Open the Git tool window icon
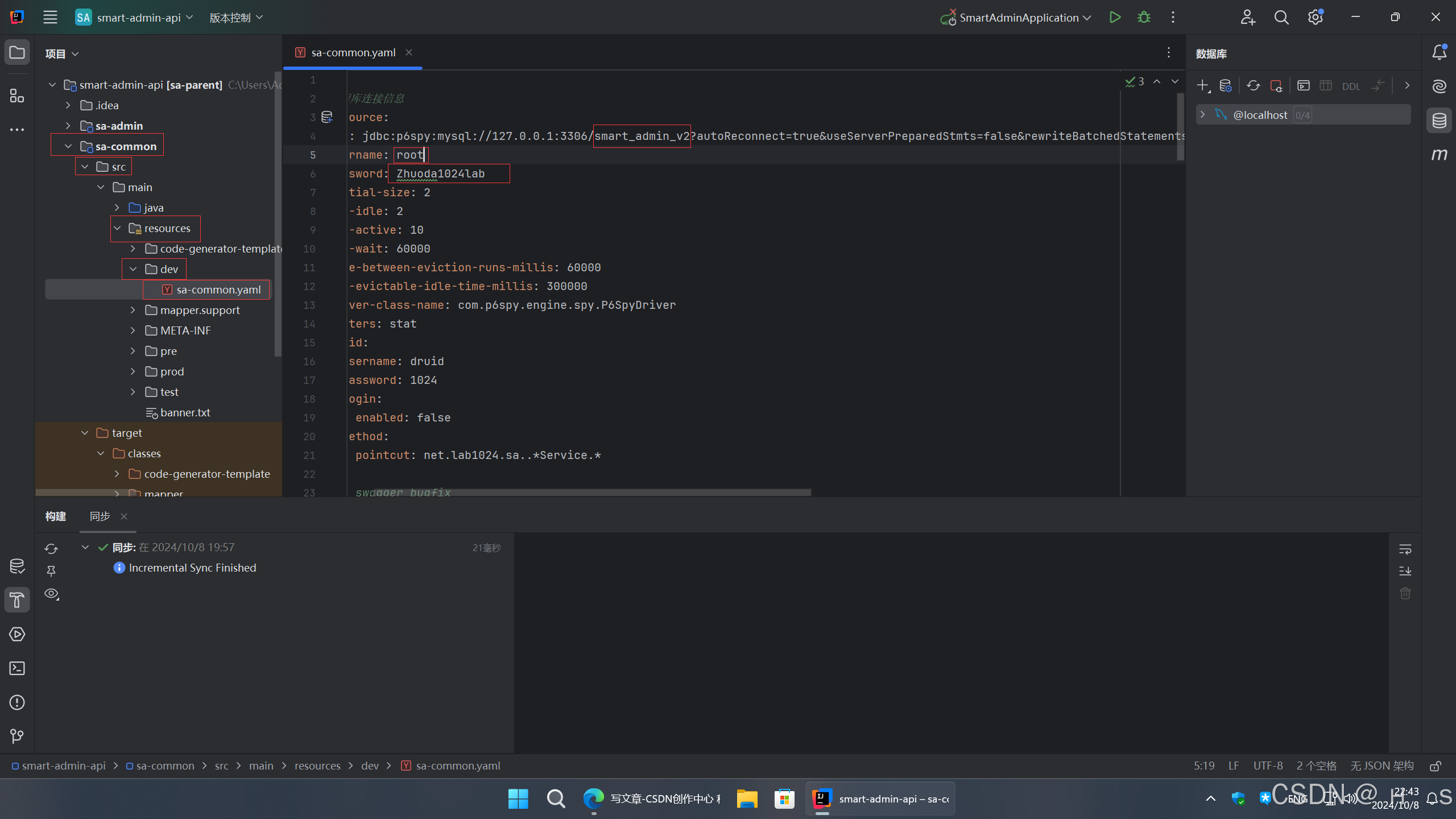Screen dimensions: 1456x819 pos(17,737)
